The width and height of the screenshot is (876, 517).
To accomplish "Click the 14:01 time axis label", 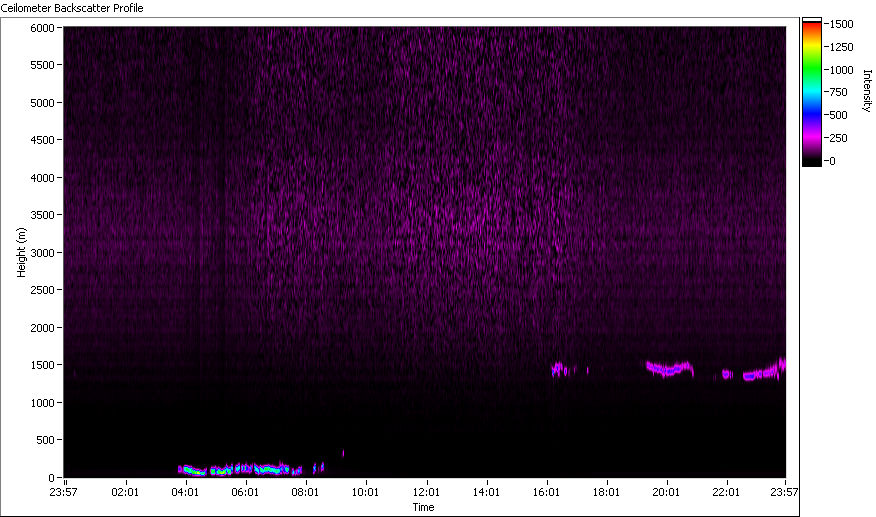I will tap(486, 492).
